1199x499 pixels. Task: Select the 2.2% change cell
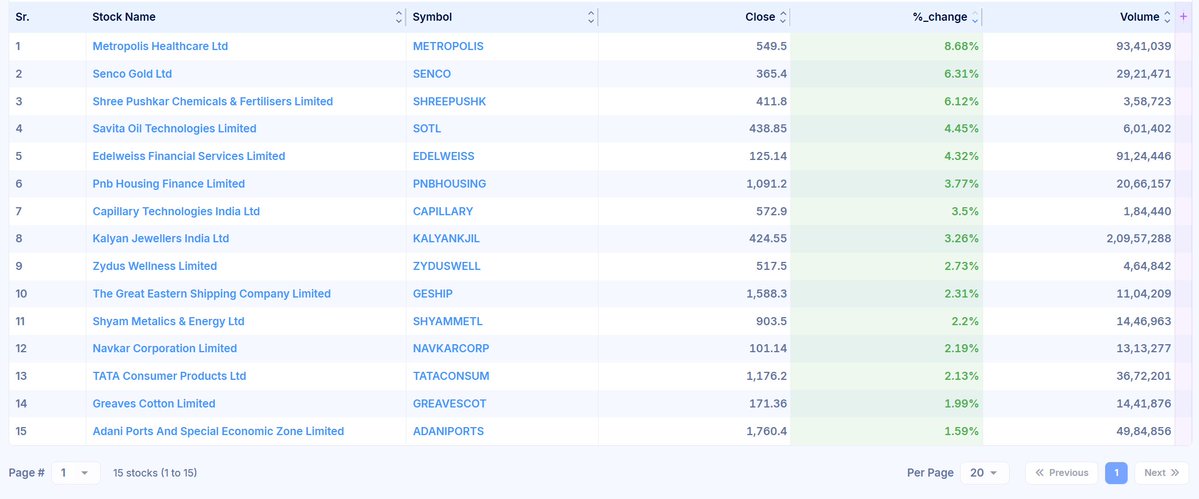(x=886, y=321)
